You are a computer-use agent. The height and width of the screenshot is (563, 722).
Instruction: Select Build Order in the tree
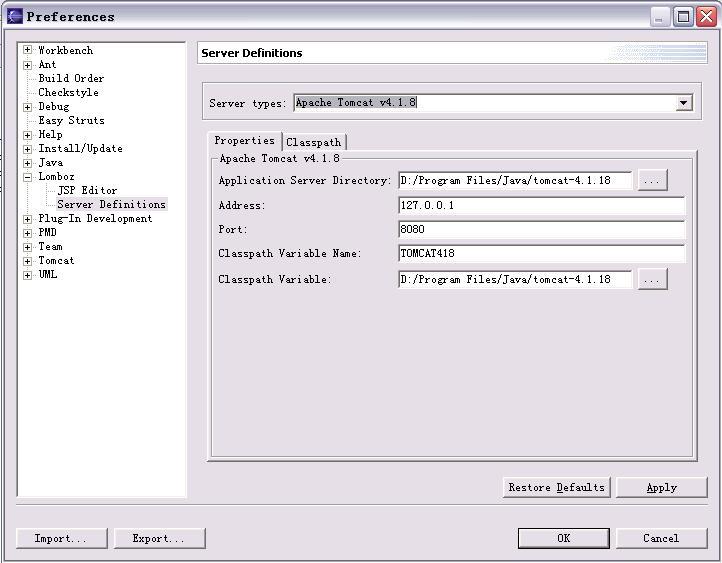[x=71, y=78]
